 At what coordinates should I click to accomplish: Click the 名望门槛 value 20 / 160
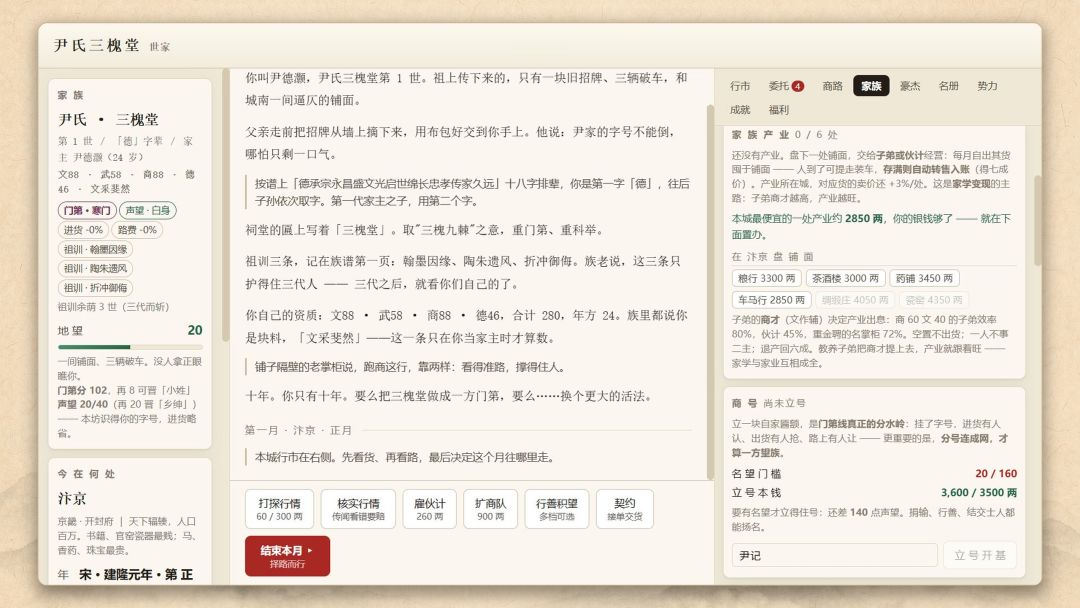996,474
